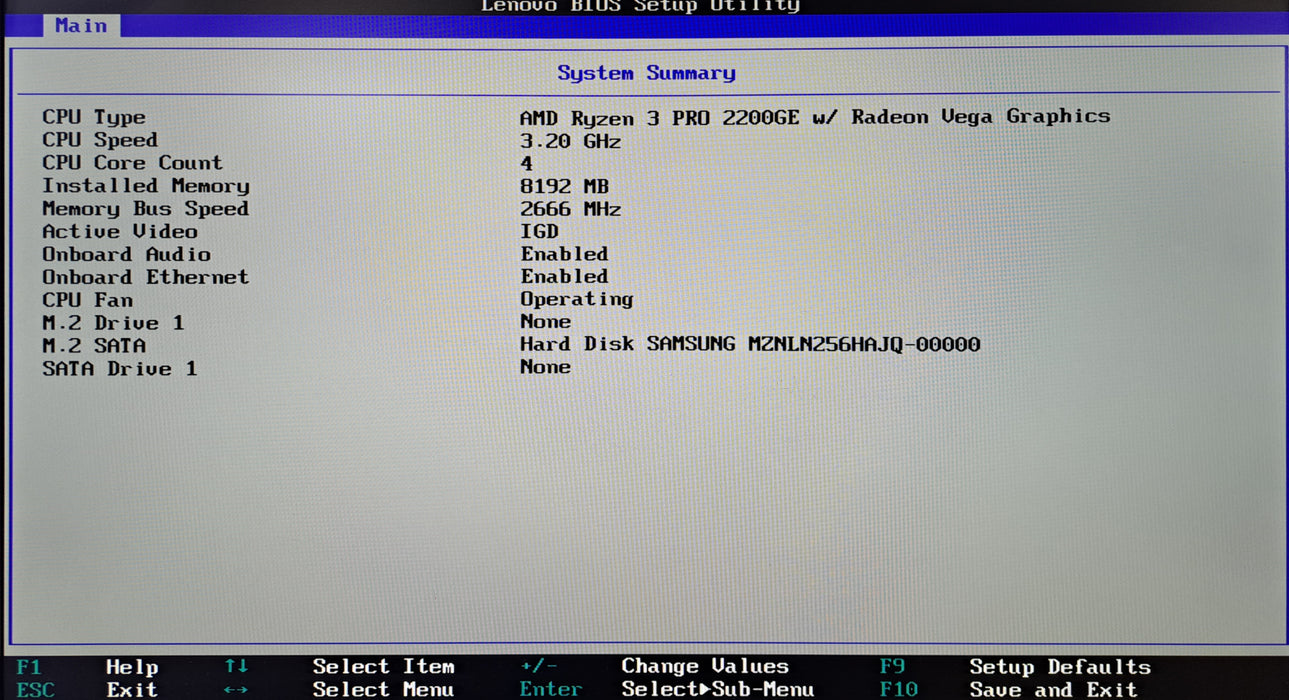Click the Lenovo BIOS Setup Utility title
This screenshot has width=1289, height=700.
point(640,6)
